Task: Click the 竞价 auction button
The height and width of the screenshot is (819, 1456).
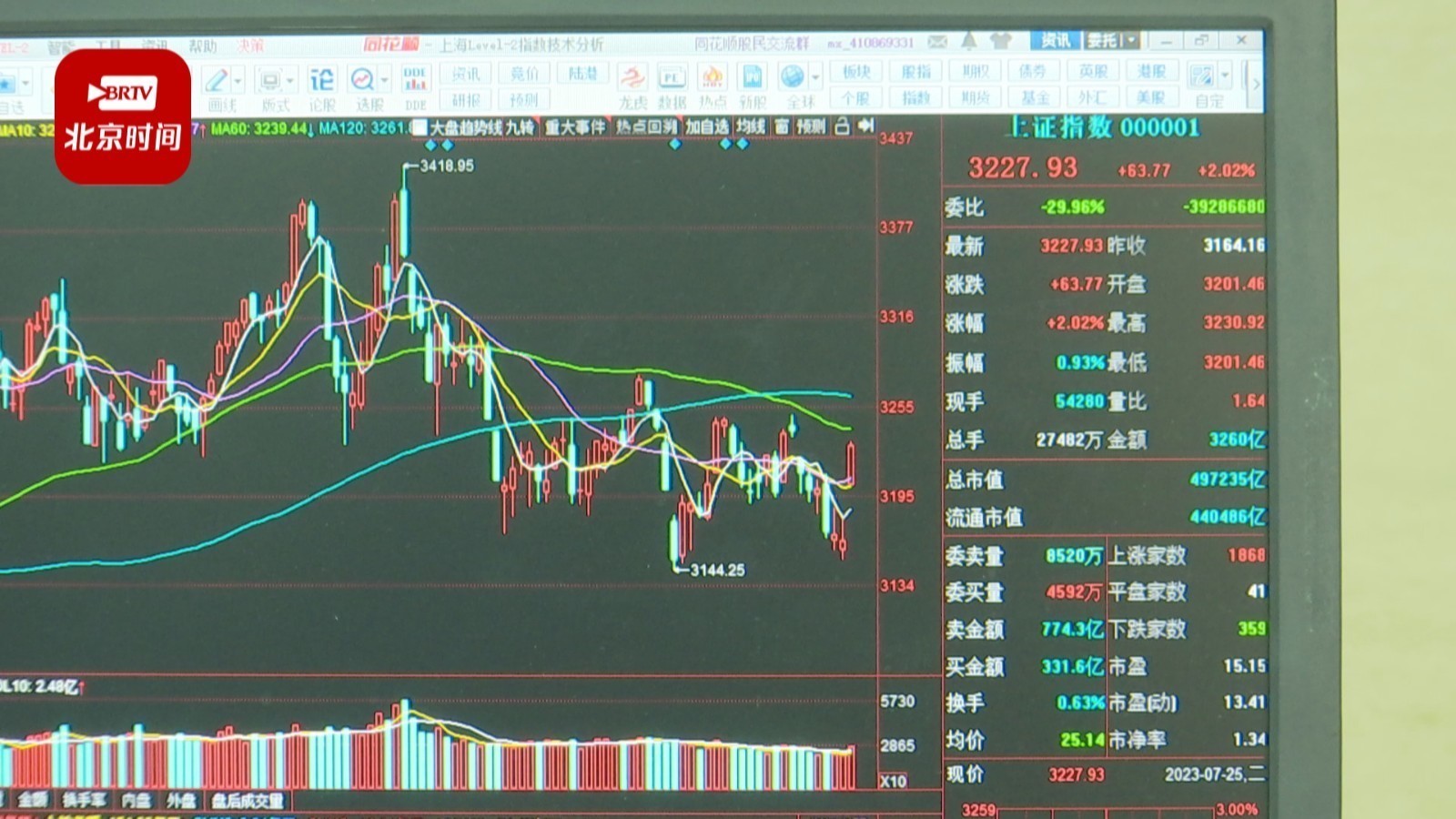Action: 524,73
